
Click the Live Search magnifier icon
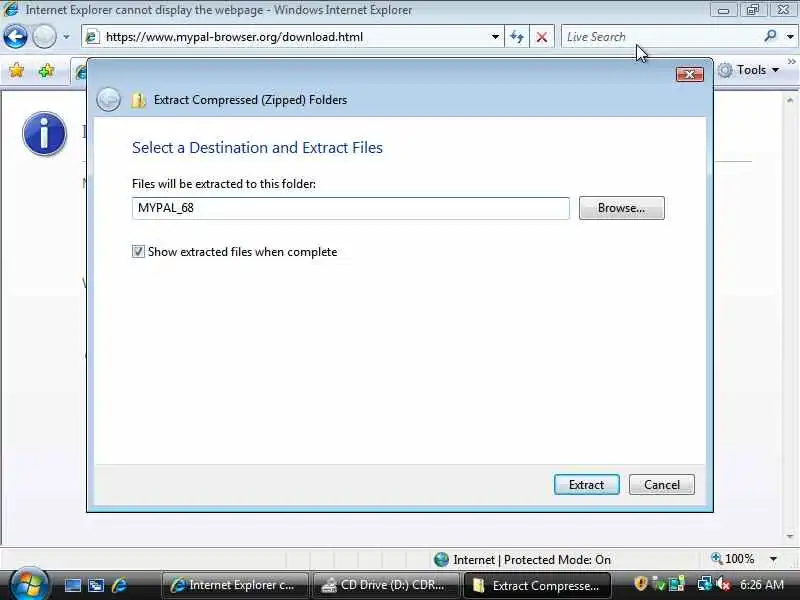tap(770, 36)
